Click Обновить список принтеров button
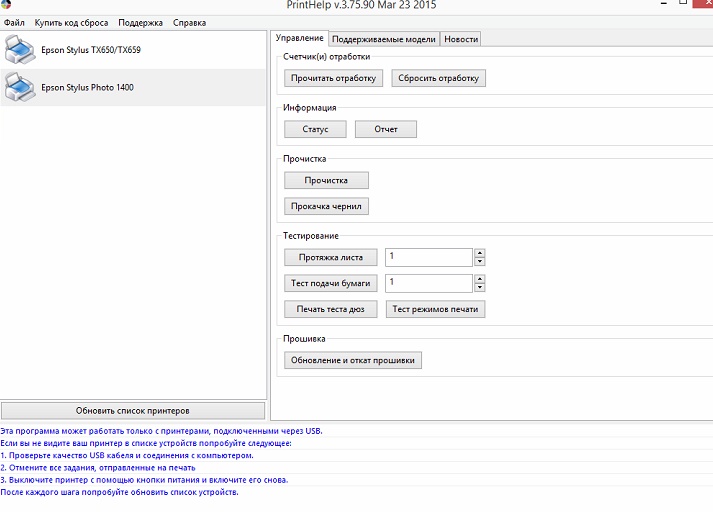 [133, 411]
